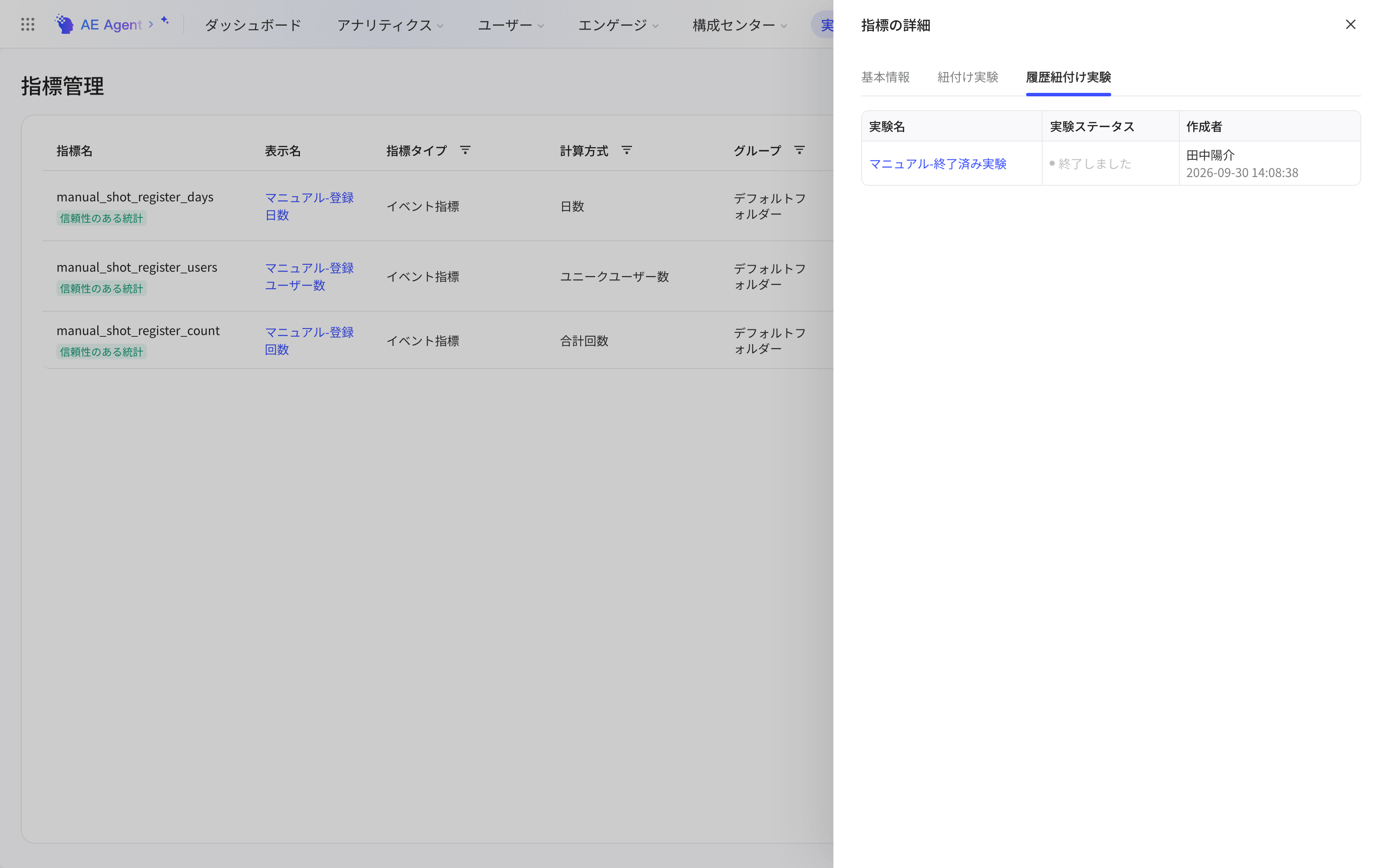Click the manual_shot_register_users metric name
This screenshot has height=868, width=1389.
coord(137,267)
